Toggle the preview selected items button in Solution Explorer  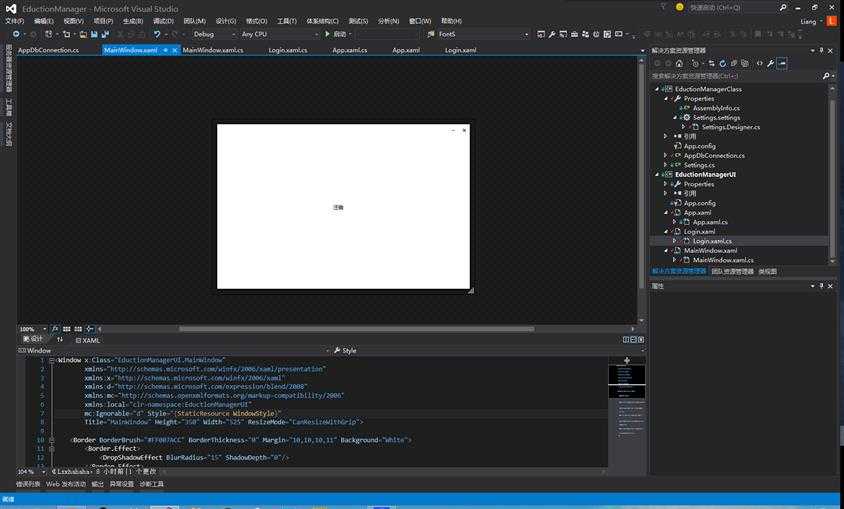(783, 63)
